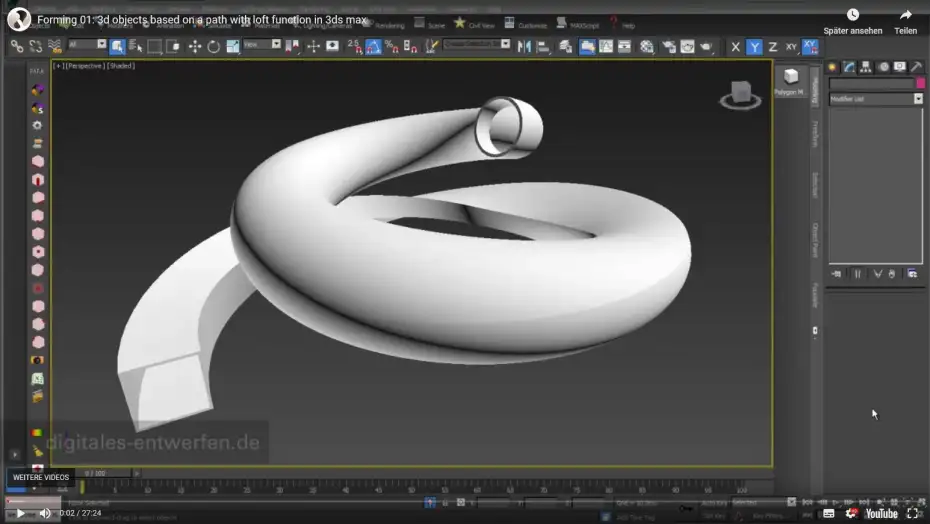Toggle the Spinner Snap button
This screenshot has width=930, height=524.
coord(410,46)
